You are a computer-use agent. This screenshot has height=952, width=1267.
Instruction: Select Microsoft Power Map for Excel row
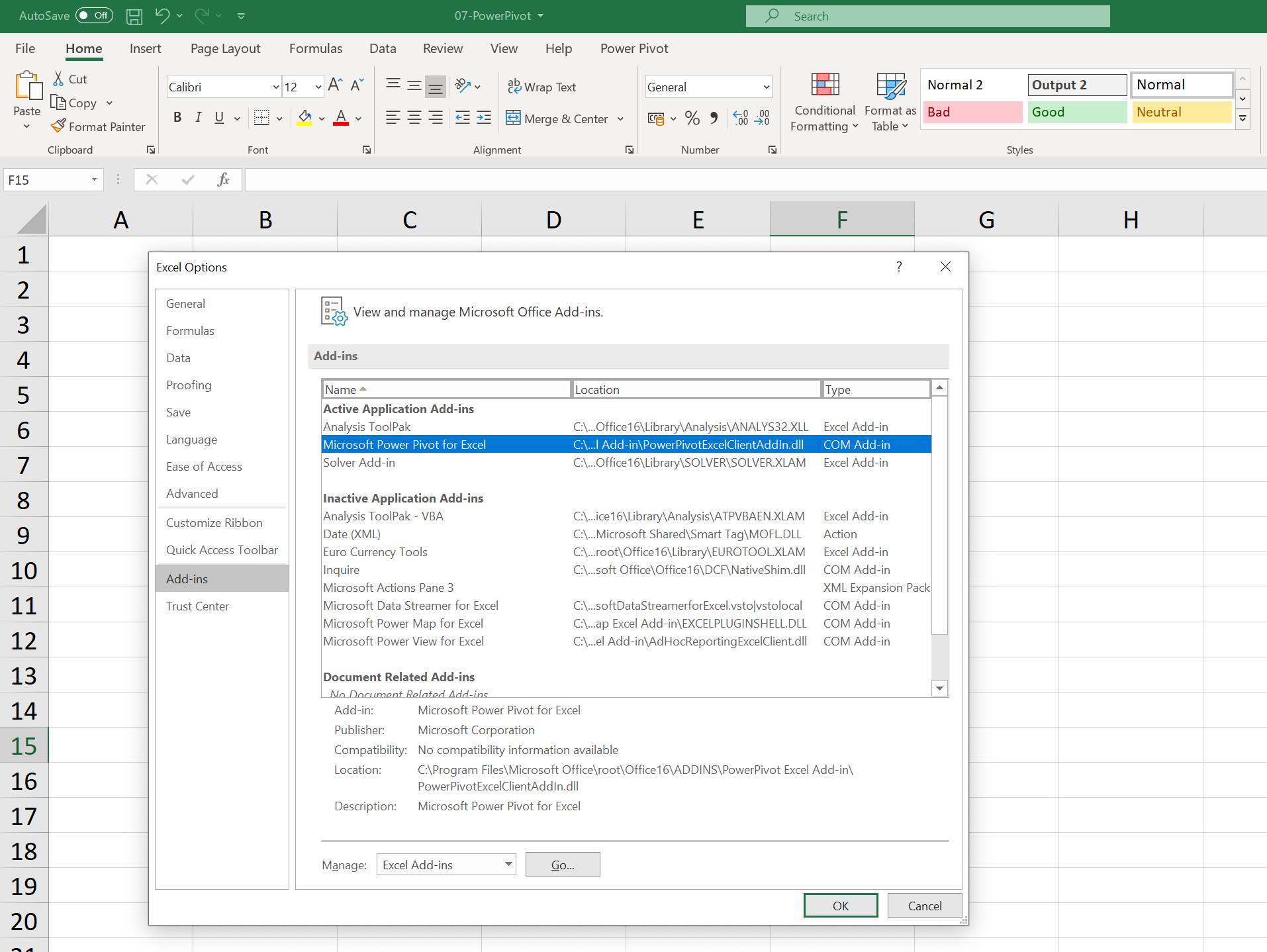pos(626,623)
